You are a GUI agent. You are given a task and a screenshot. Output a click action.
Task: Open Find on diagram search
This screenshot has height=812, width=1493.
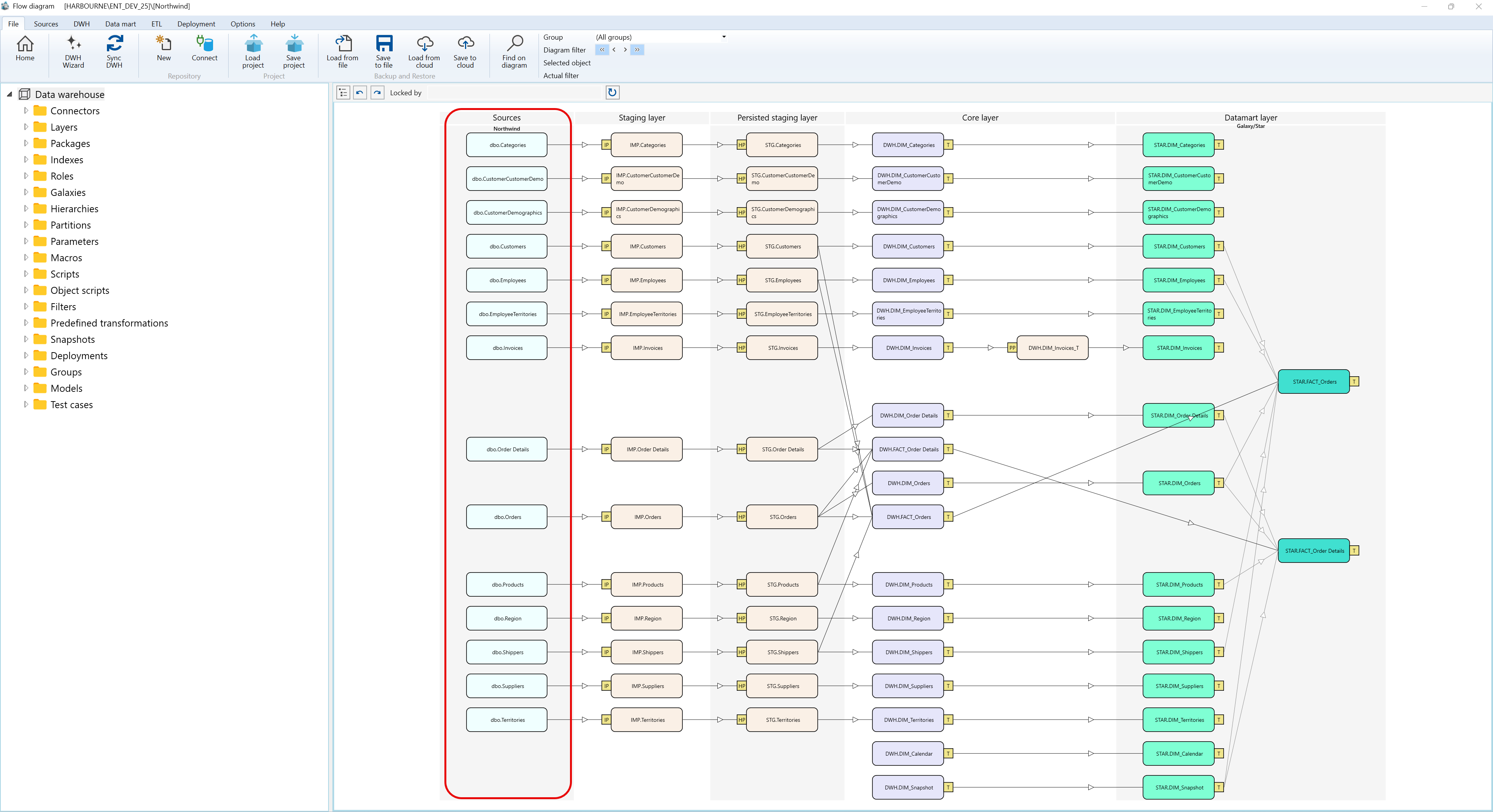coord(514,52)
